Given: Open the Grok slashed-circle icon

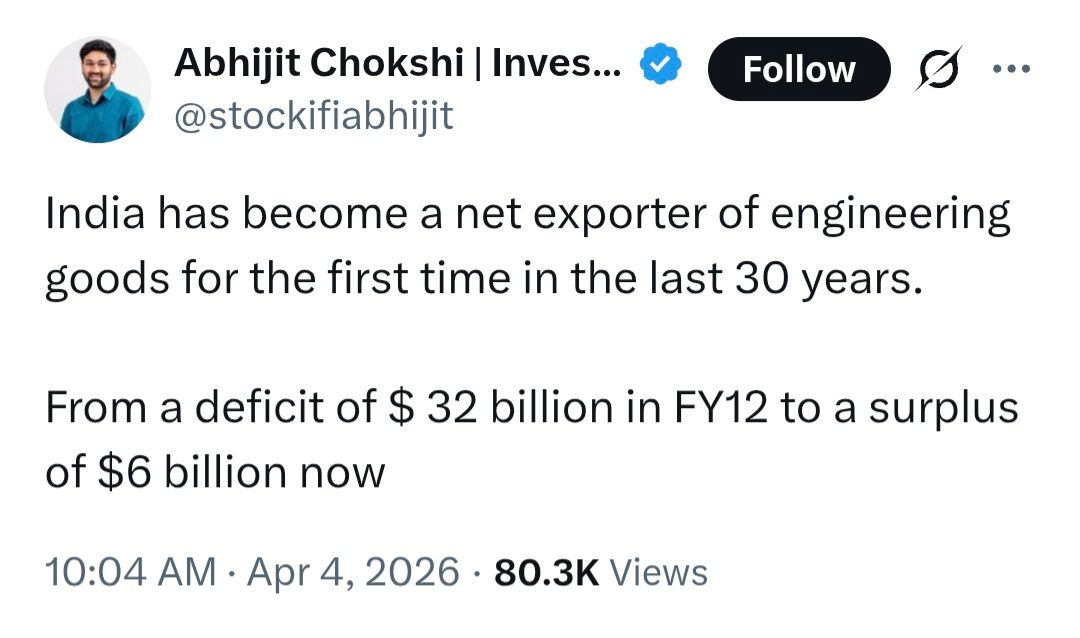Looking at the screenshot, I should coord(939,68).
